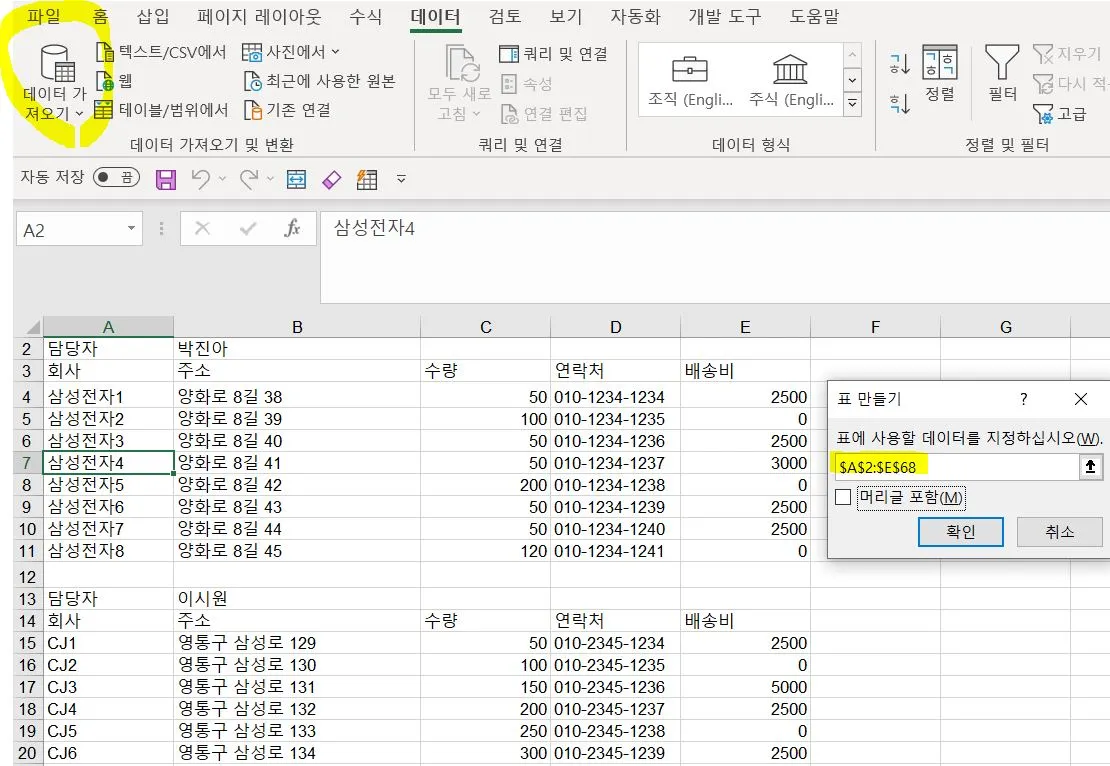Close the 표 만들기 dialog
Viewport: 1110px width, 766px height.
[1081, 399]
